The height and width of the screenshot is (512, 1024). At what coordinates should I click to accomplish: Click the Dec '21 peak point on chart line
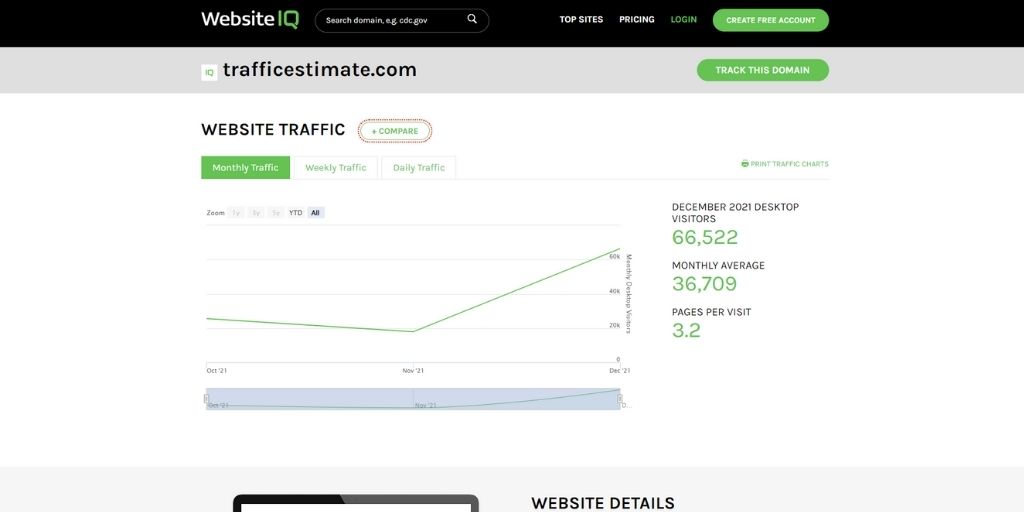click(x=619, y=249)
